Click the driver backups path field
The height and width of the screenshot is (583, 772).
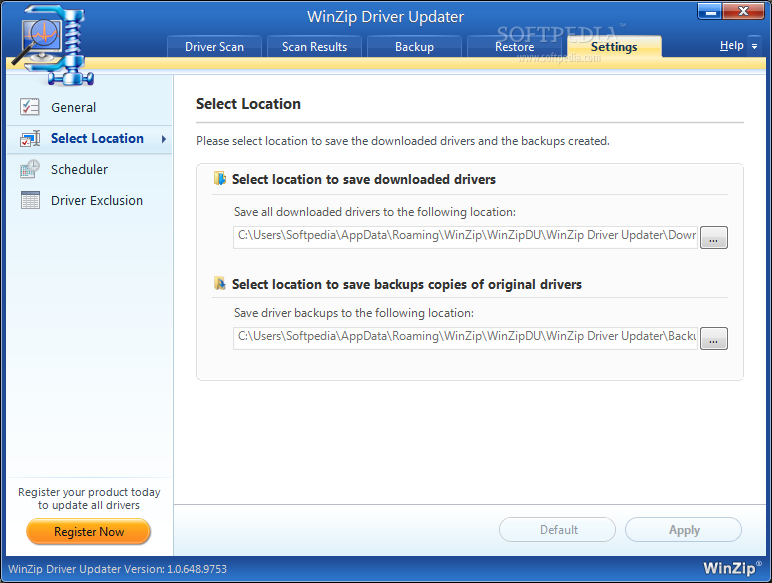[x=466, y=338]
